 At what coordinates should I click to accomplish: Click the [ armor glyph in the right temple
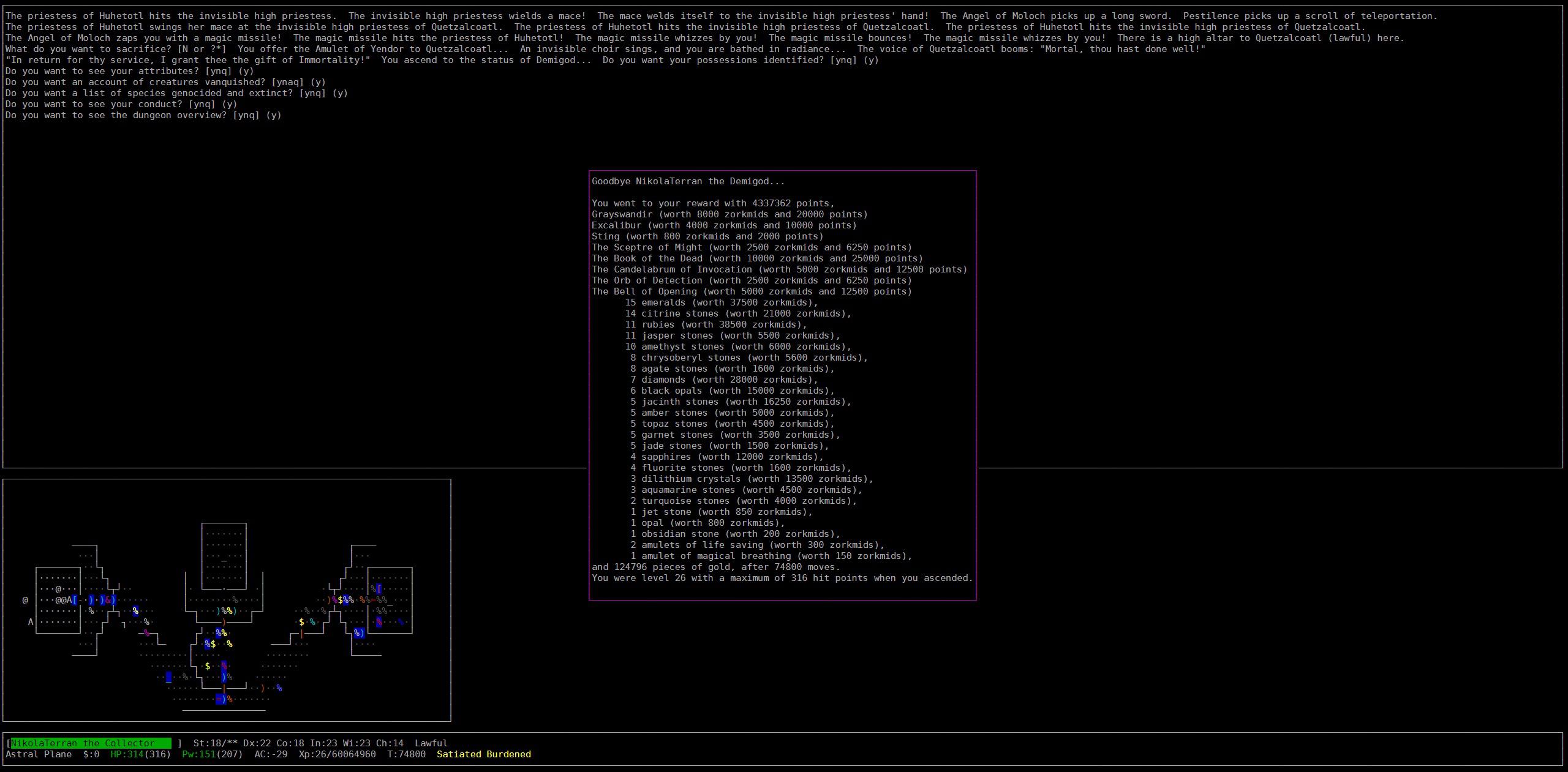pyautogui.click(x=379, y=589)
